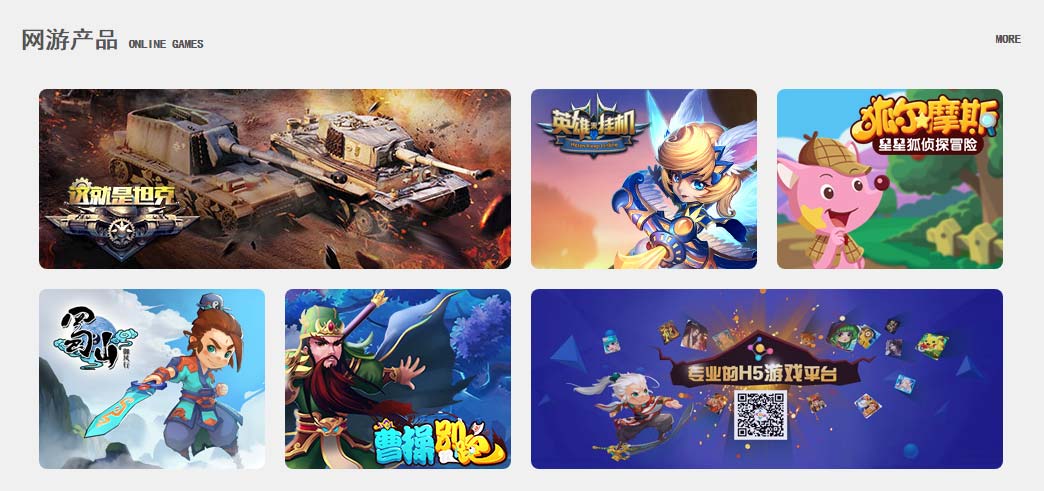
Task: Open the MORE online games link
Action: [x=1007, y=39]
